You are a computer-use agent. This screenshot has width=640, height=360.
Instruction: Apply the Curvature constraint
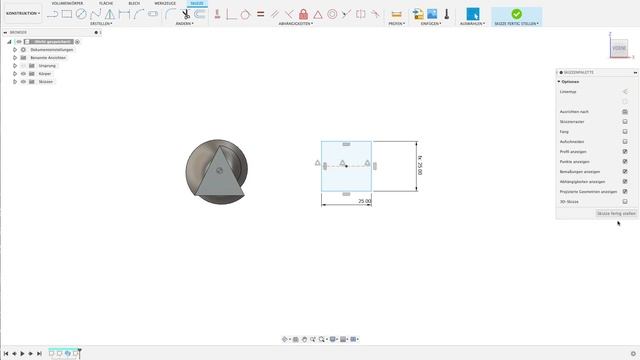[375, 14]
